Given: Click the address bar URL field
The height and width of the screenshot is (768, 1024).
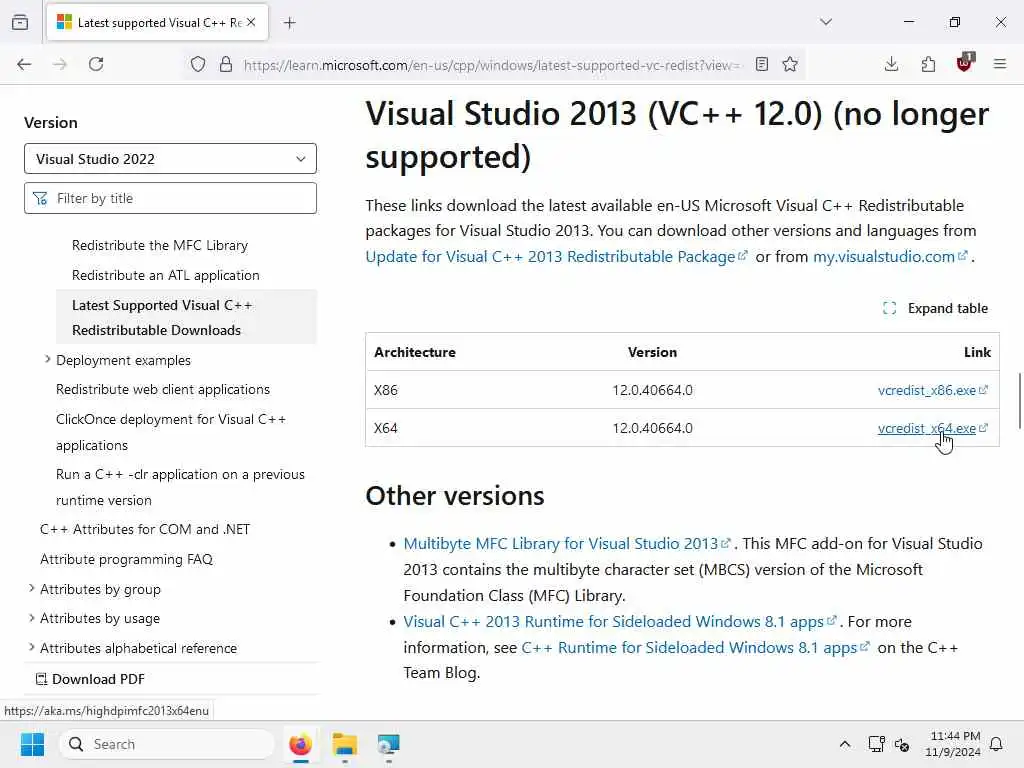Looking at the screenshot, I should (x=491, y=65).
